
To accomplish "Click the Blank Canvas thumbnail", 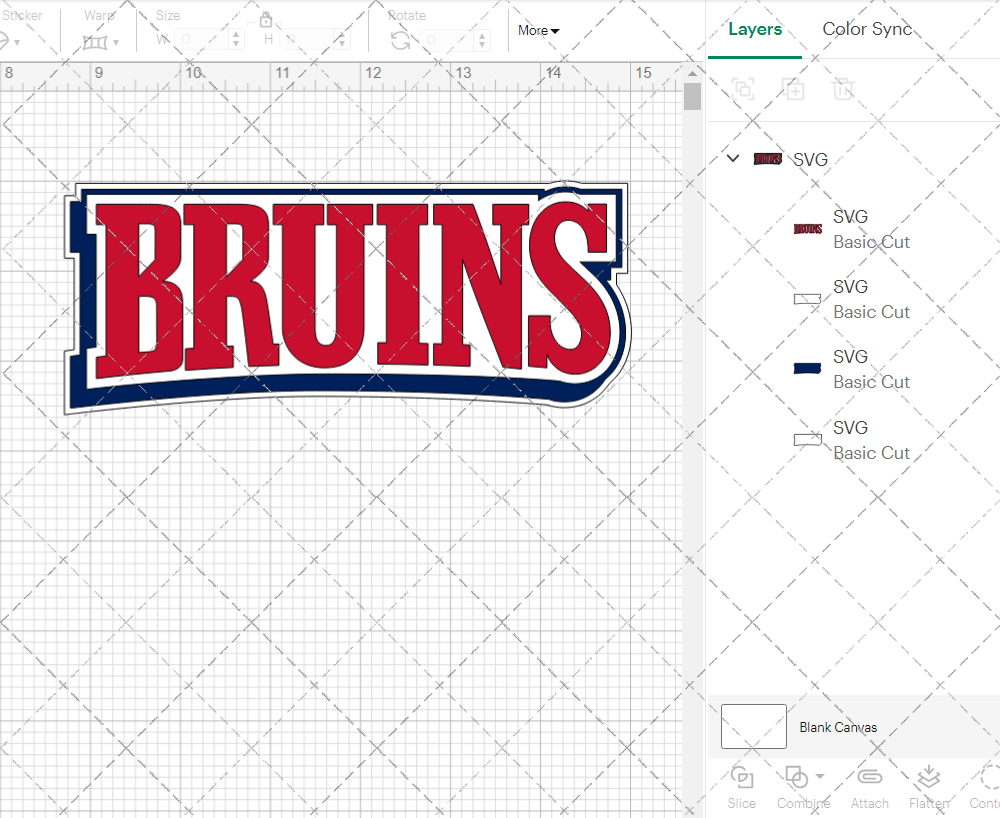I will click(753, 726).
